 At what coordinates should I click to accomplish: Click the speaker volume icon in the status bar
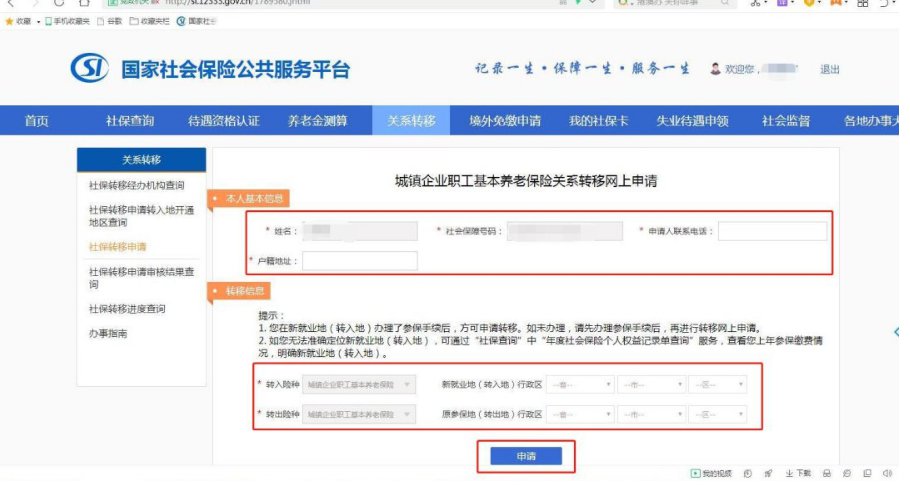887,474
